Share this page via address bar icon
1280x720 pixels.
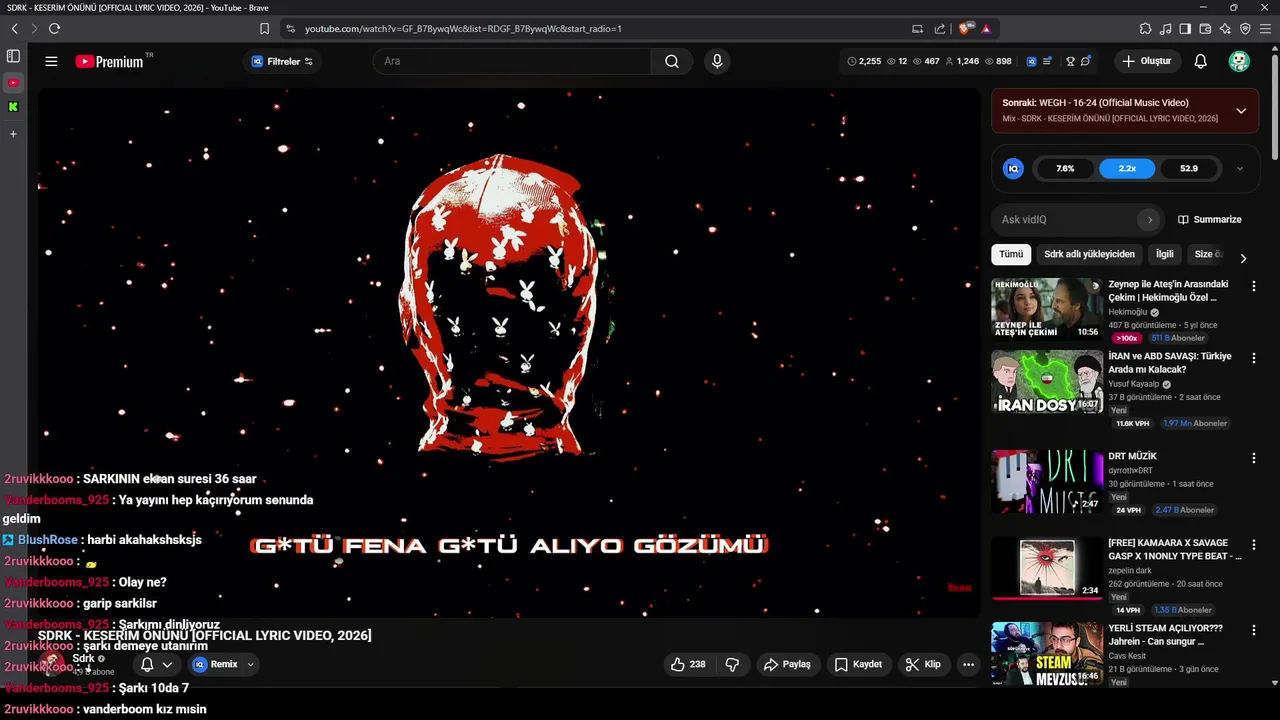939,28
